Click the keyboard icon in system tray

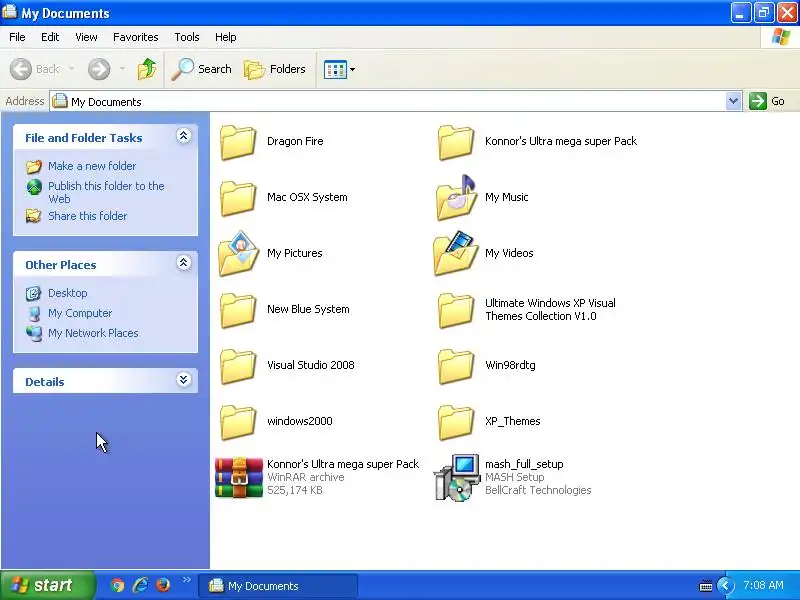click(x=706, y=586)
